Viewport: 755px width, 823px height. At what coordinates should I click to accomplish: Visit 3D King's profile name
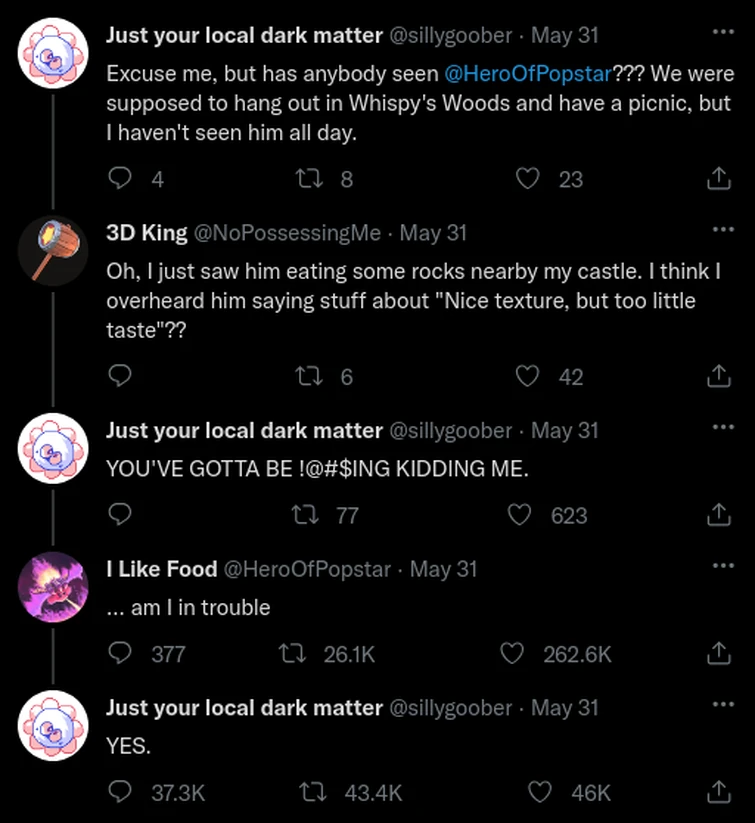click(x=144, y=232)
